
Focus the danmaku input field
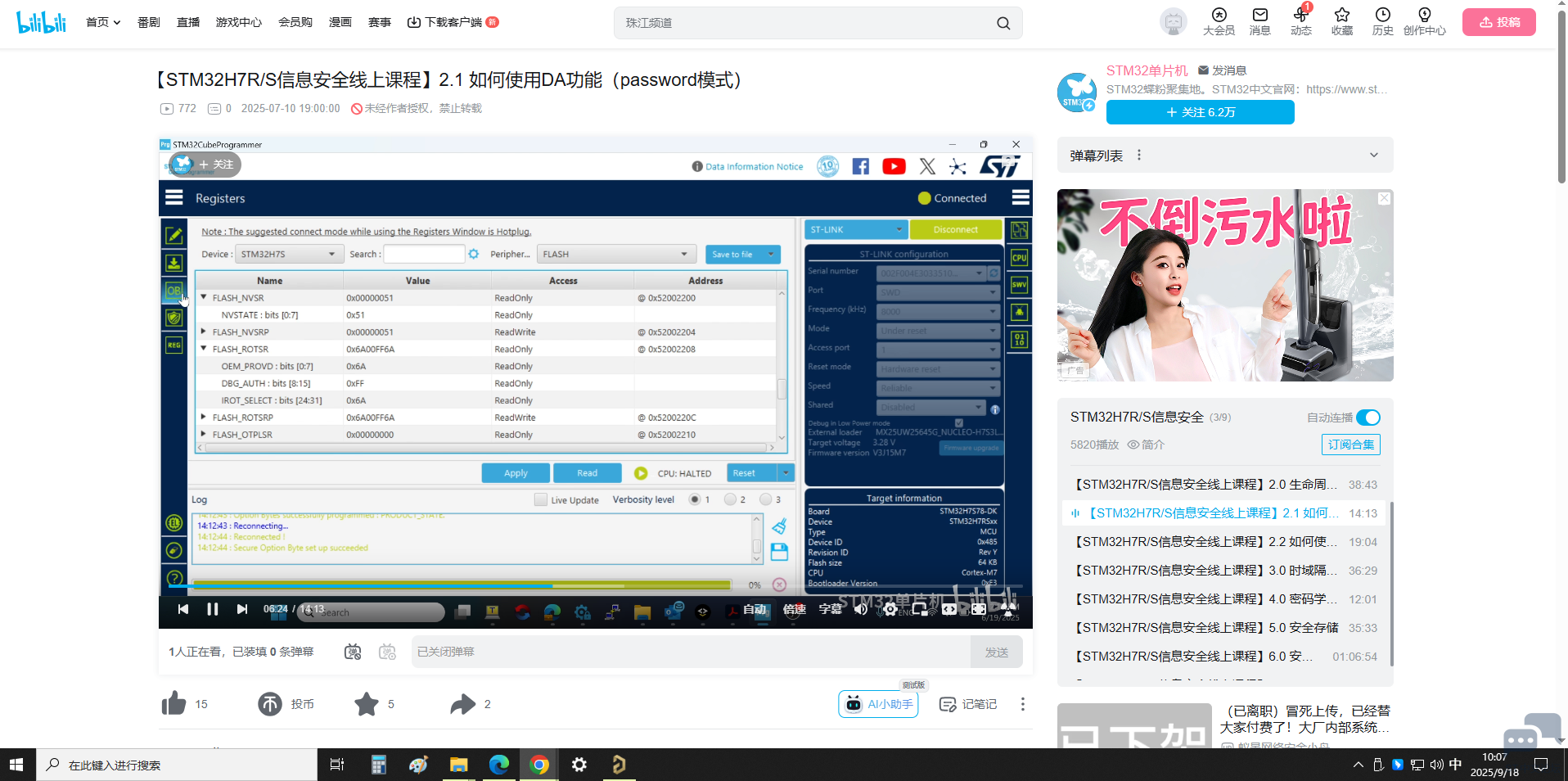point(692,652)
